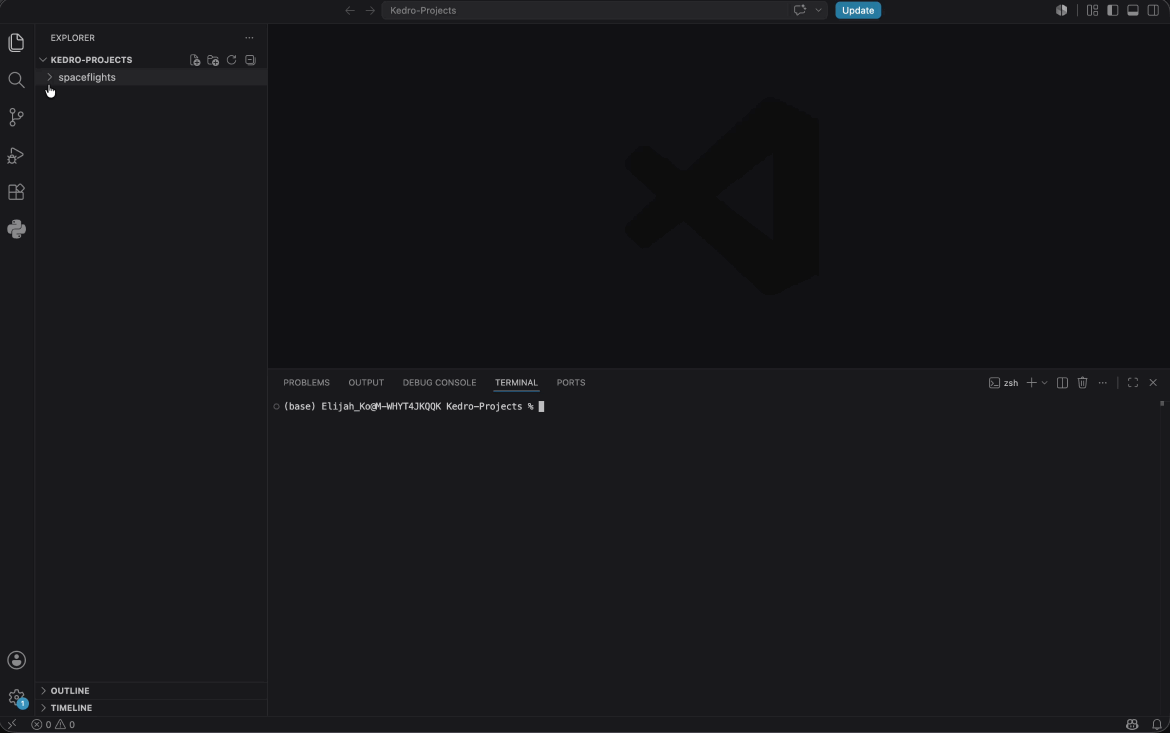Image resolution: width=1170 pixels, height=733 pixels.
Task: Toggle the secondary side bar visibility
Action: (1153, 10)
